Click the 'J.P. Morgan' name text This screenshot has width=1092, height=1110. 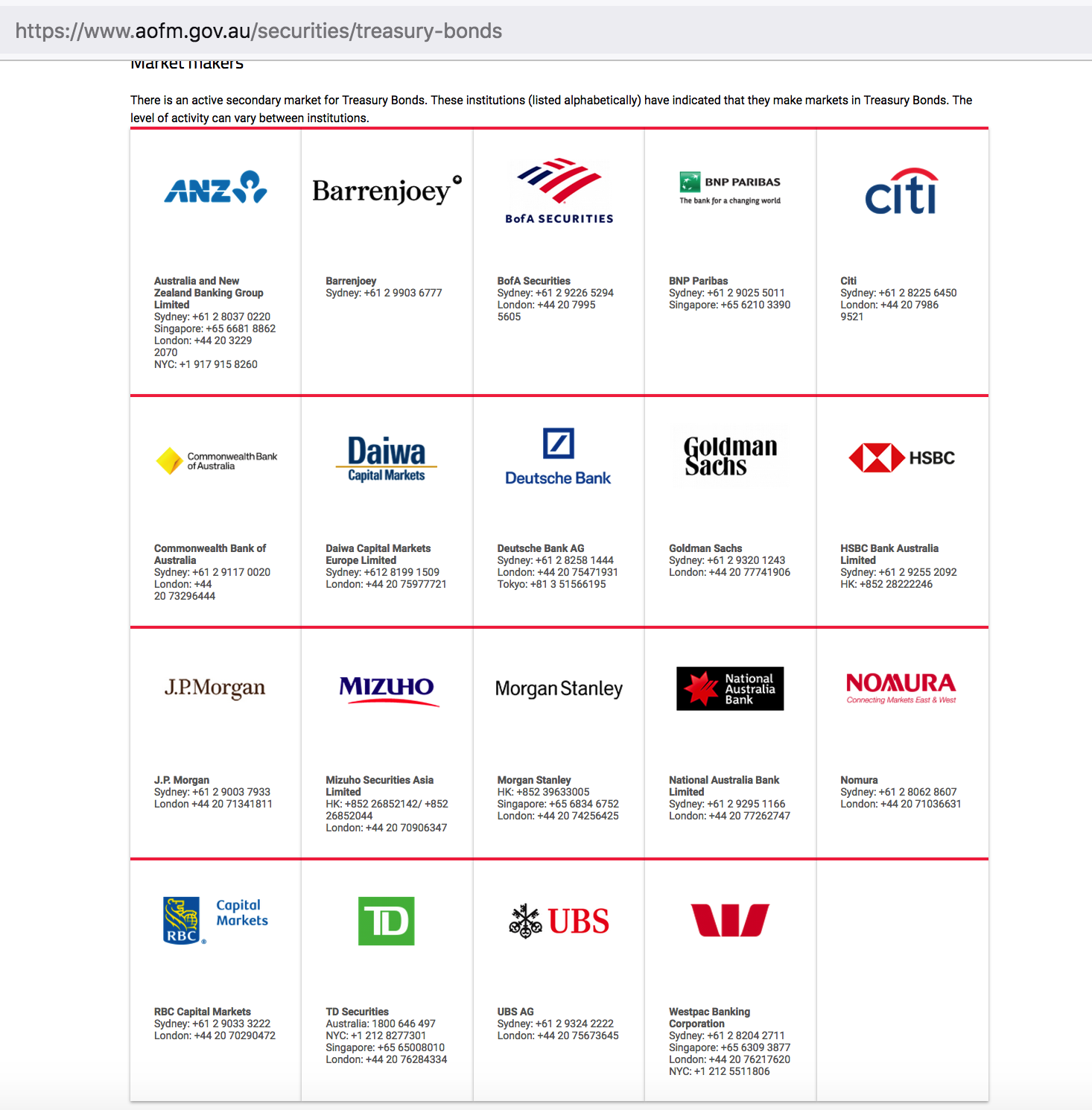tap(182, 780)
